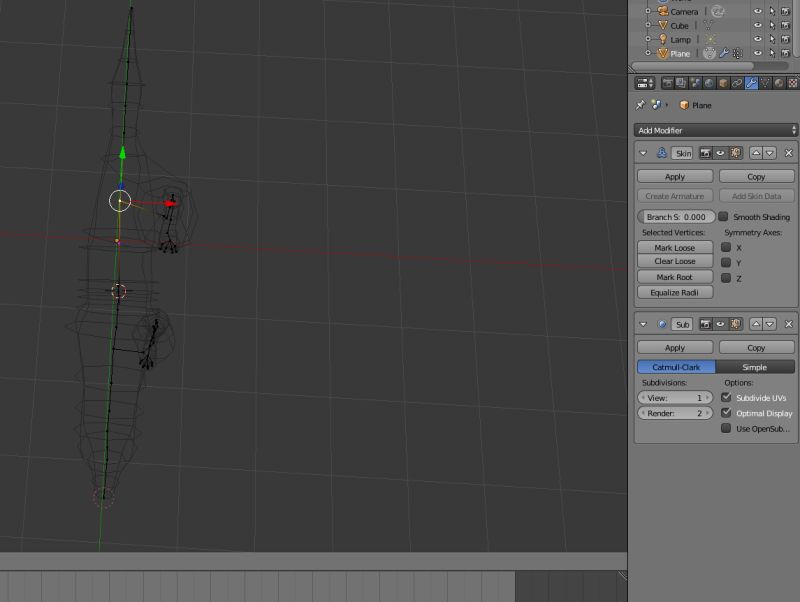Screen dimensions: 800x602
Task: Apply the Skin modifier
Action: point(675,176)
